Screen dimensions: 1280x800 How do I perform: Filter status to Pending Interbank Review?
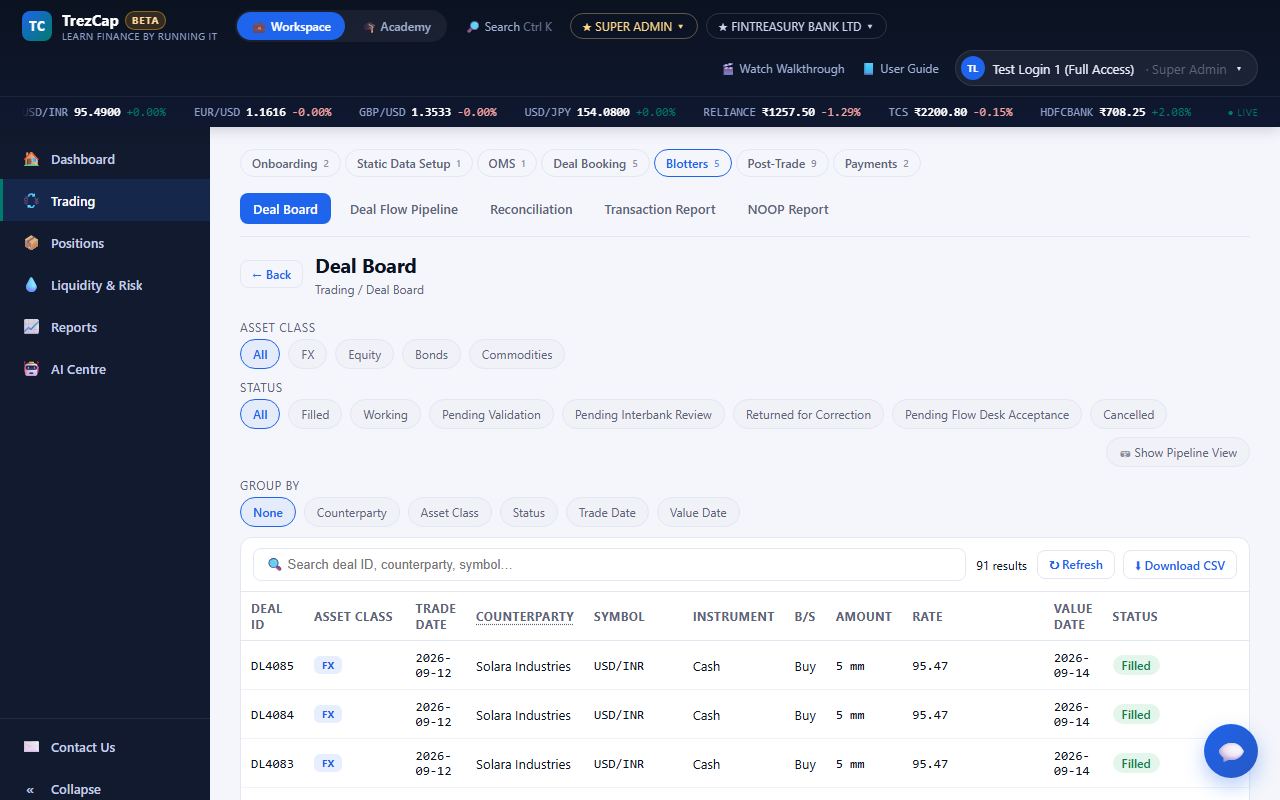[x=643, y=415]
